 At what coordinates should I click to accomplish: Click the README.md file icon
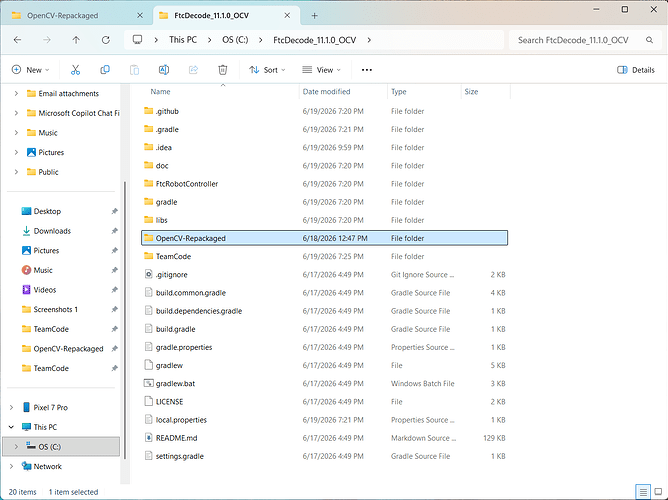pyautogui.click(x=148, y=438)
